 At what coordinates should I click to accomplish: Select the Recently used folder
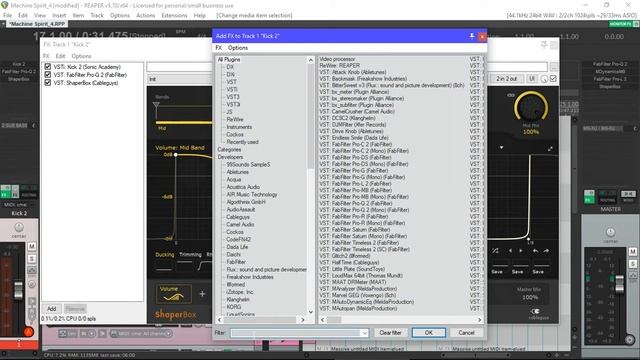tap(242, 142)
